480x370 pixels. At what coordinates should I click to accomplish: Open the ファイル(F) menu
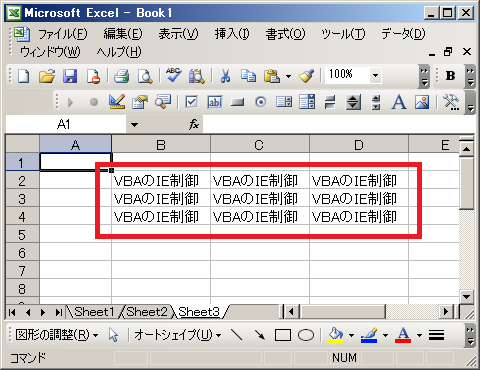[x=62, y=34]
